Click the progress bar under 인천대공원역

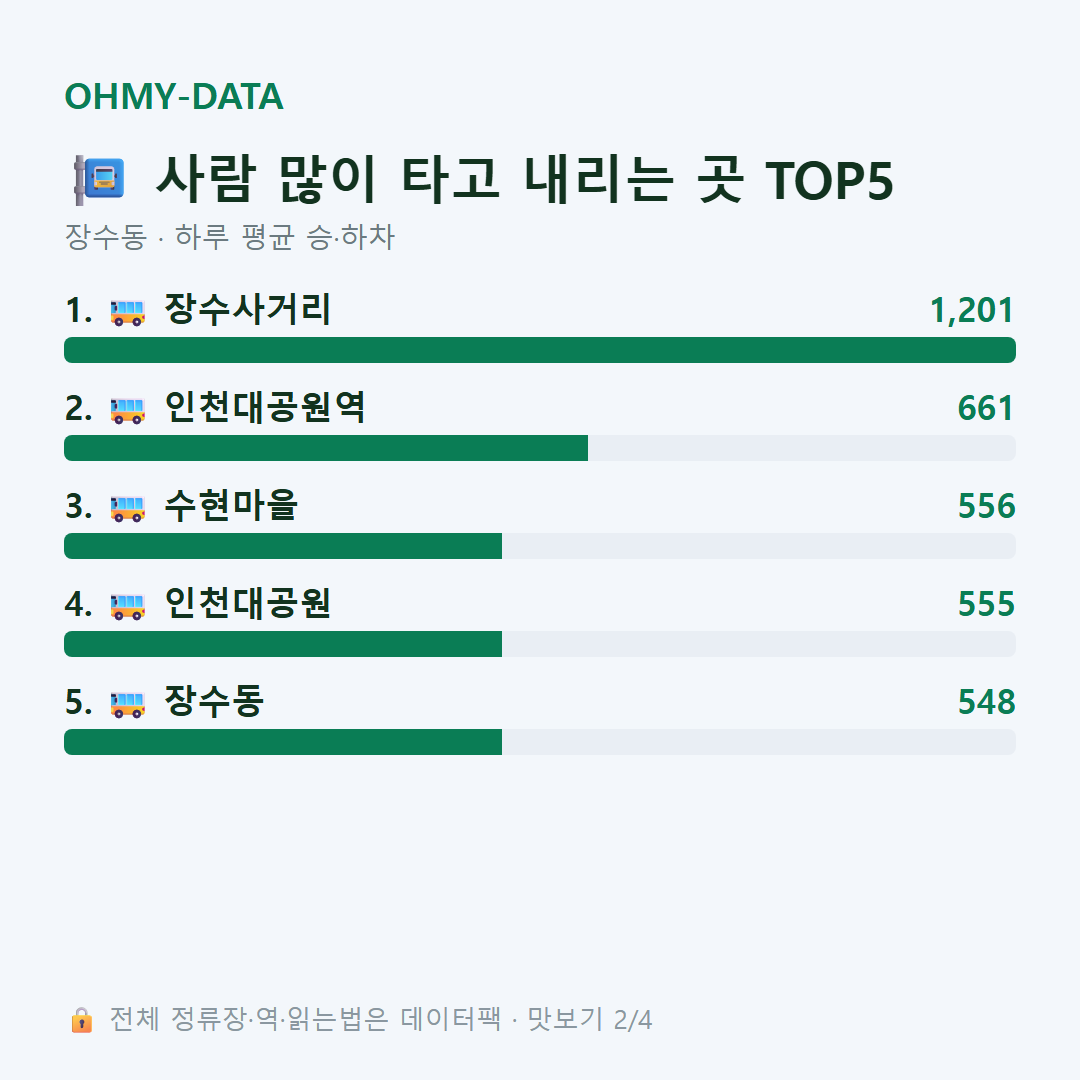pos(540,448)
